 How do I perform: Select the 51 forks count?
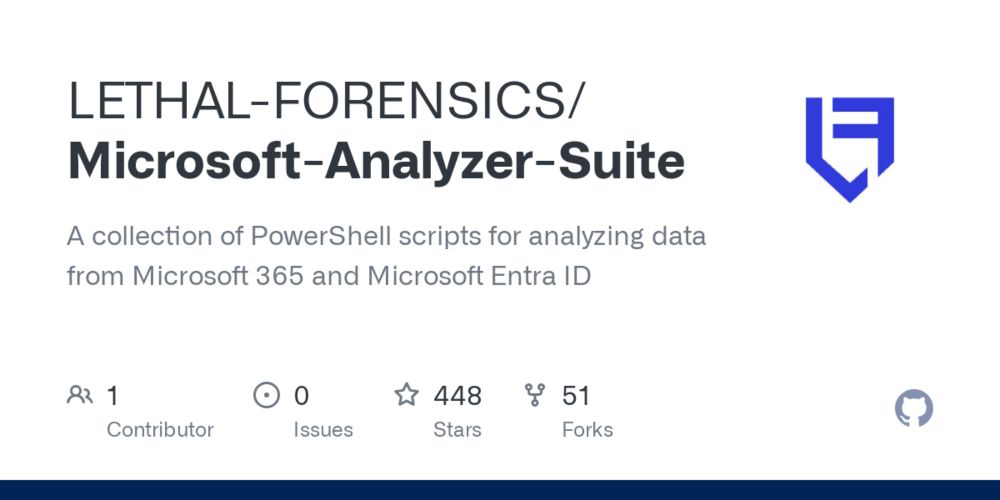point(576,395)
